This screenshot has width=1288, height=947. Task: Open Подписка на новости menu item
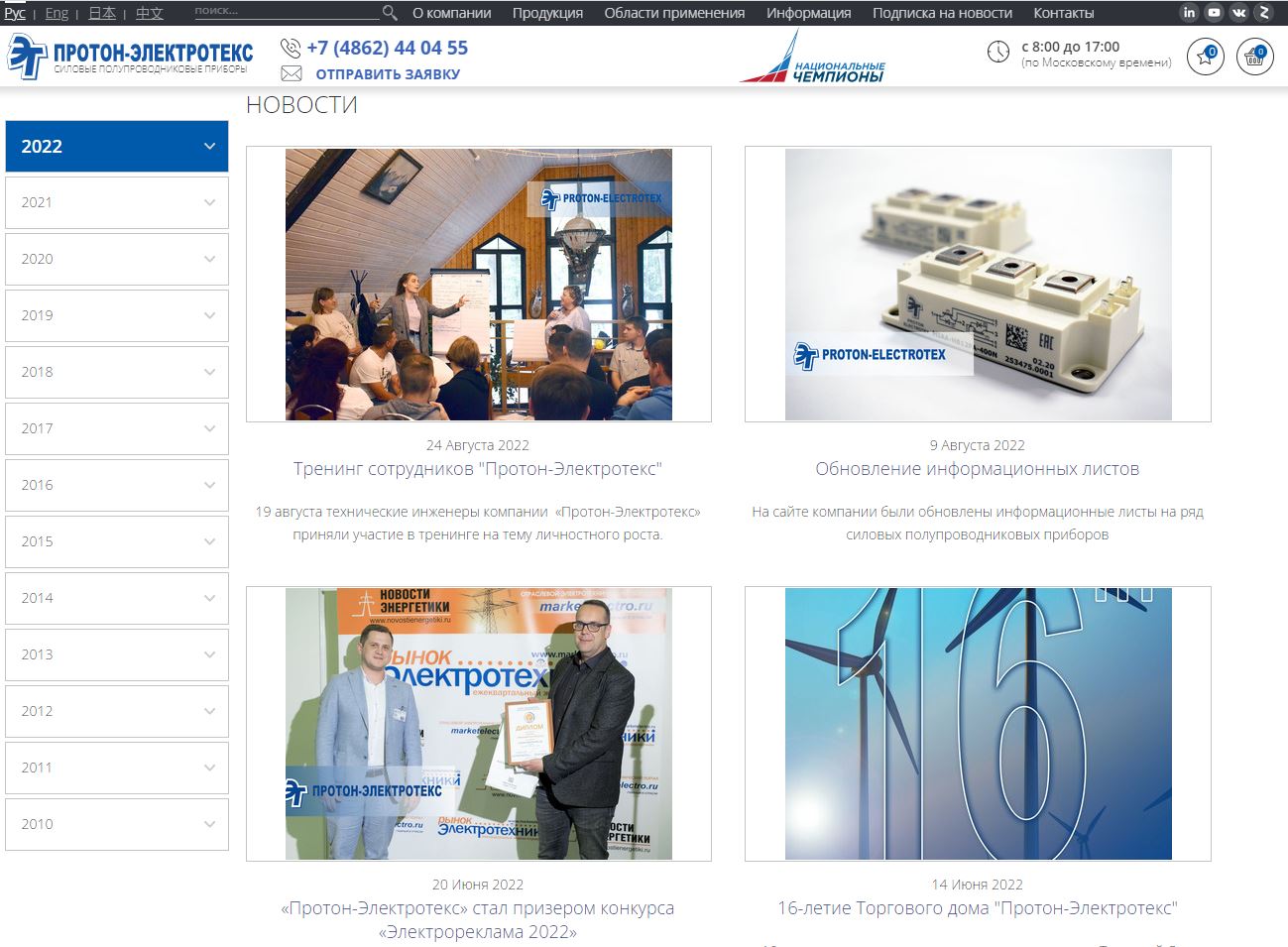[942, 13]
